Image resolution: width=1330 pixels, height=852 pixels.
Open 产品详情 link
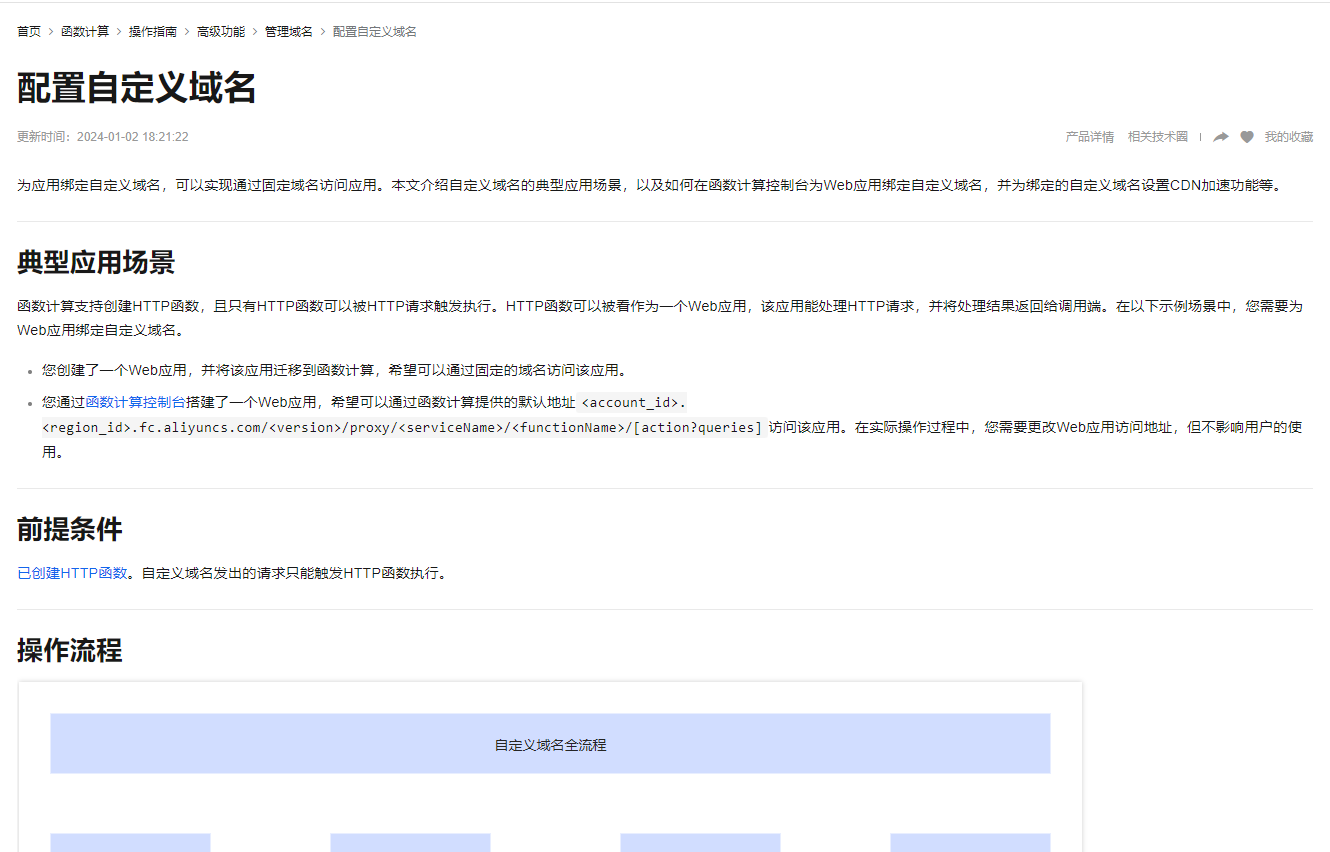point(1090,137)
